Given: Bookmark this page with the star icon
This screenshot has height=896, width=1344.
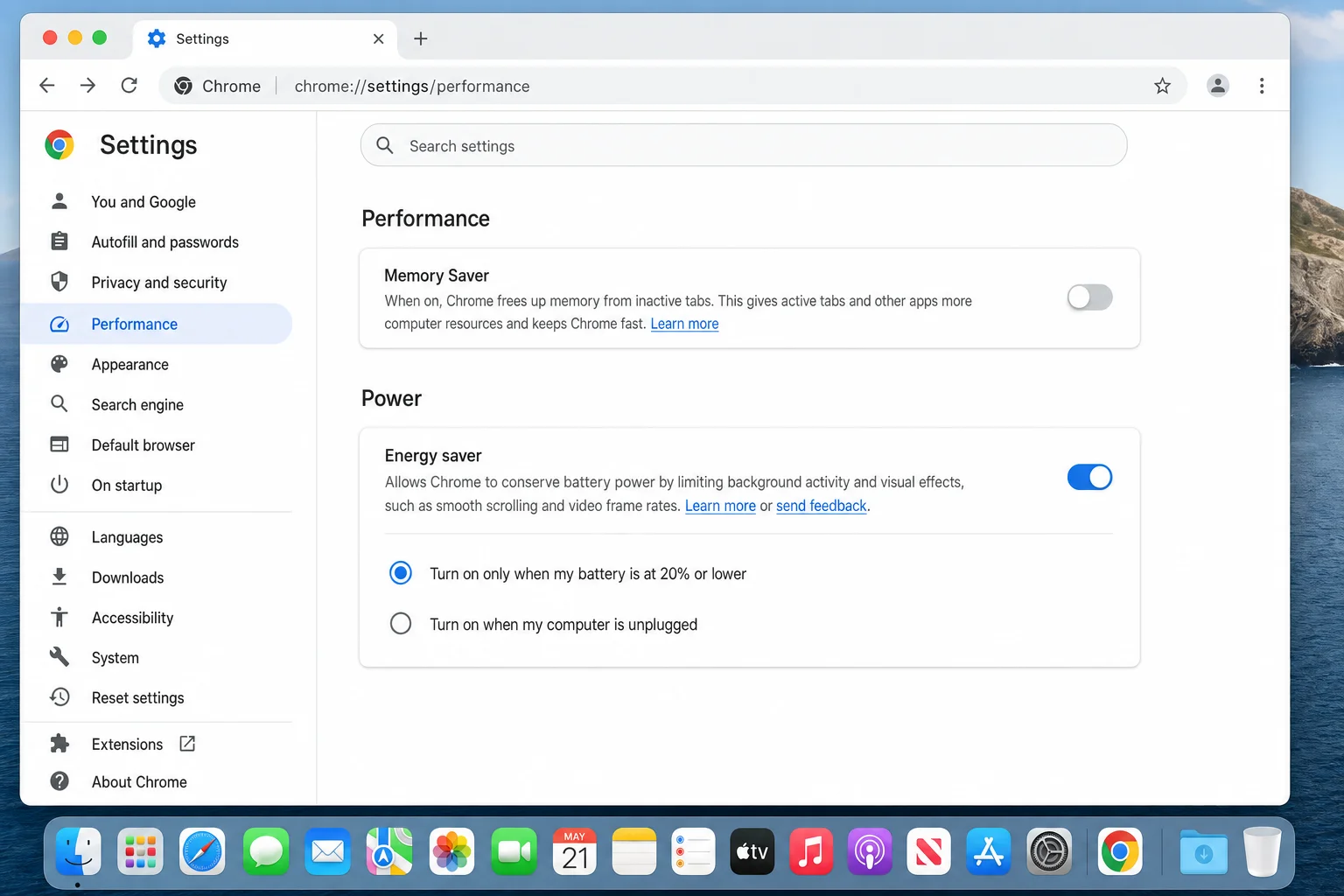Looking at the screenshot, I should coord(1162,86).
